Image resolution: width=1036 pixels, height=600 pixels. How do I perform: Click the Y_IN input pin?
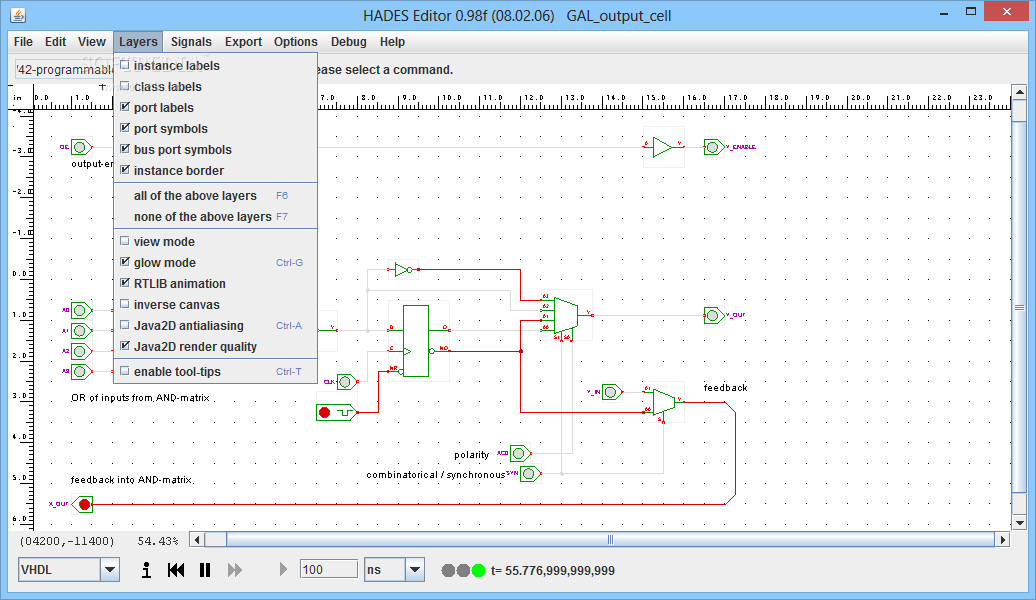pos(612,393)
